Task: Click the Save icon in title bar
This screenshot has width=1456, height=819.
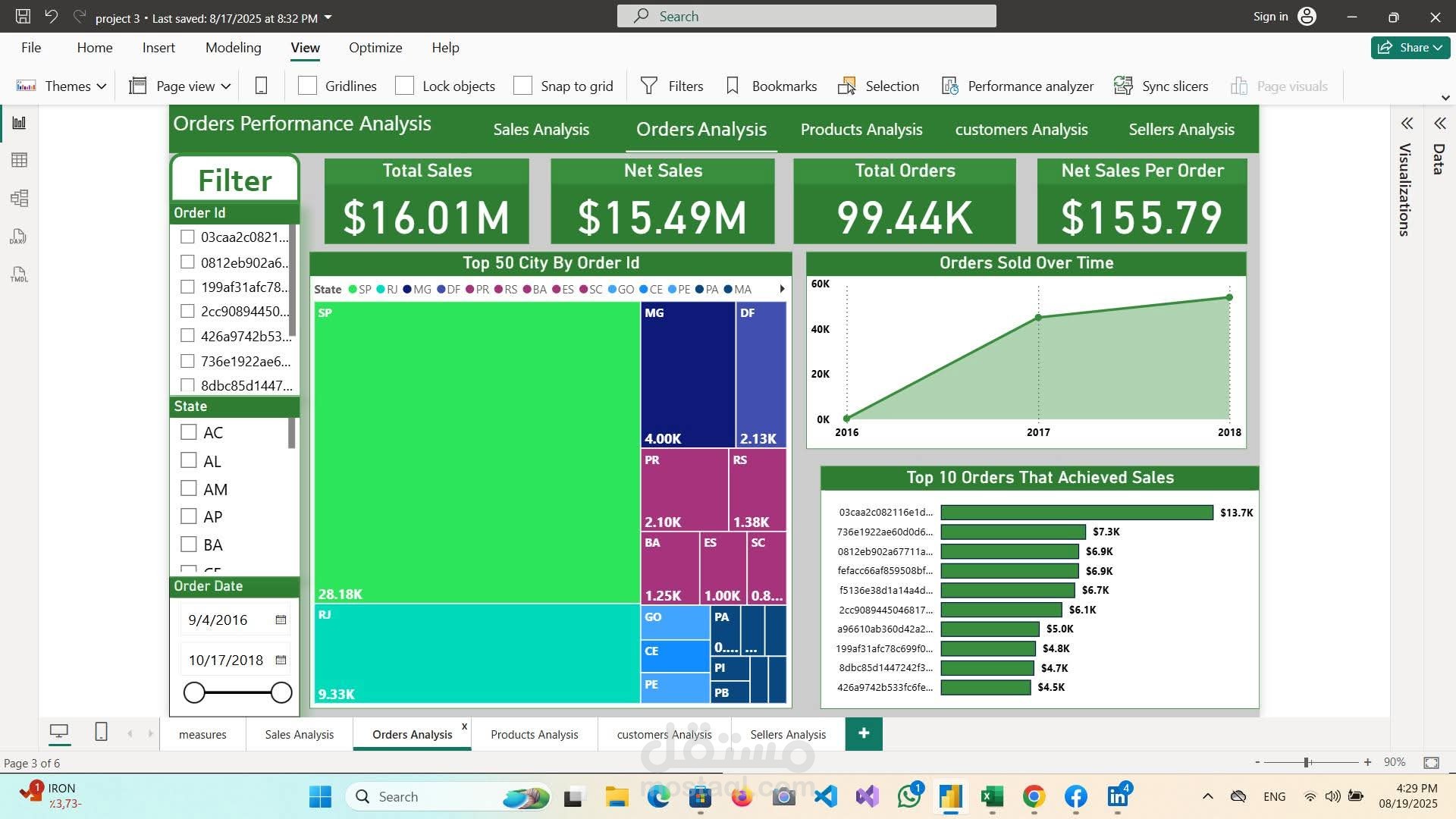Action: click(x=23, y=16)
